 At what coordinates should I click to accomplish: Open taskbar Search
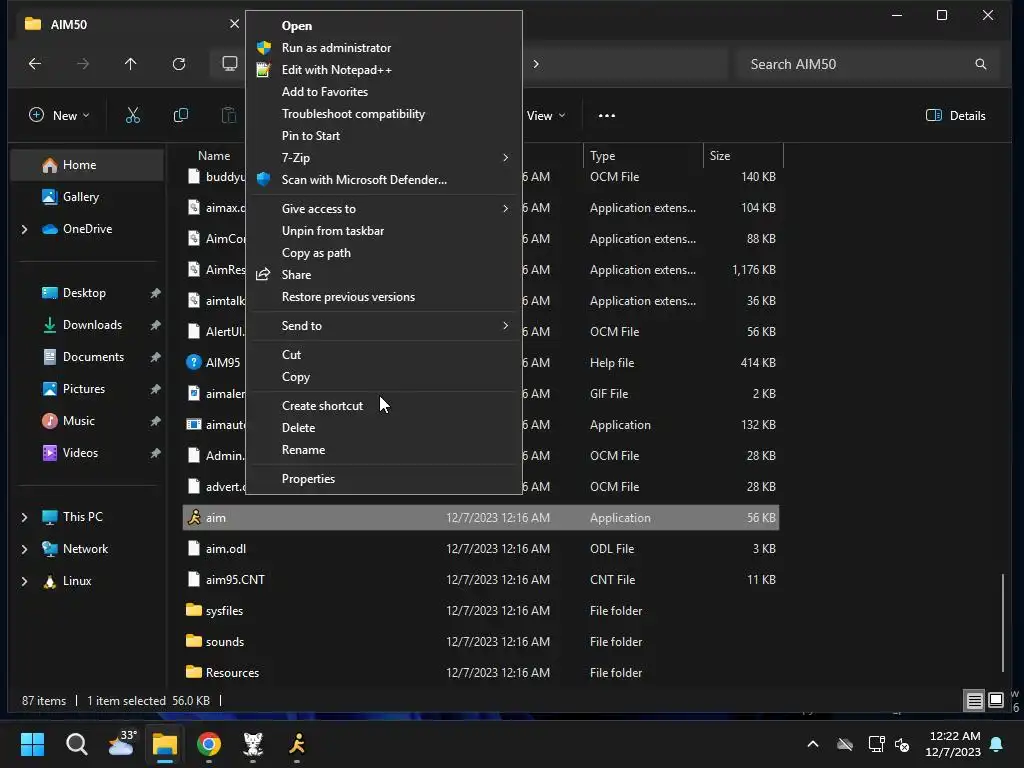pyautogui.click(x=76, y=744)
